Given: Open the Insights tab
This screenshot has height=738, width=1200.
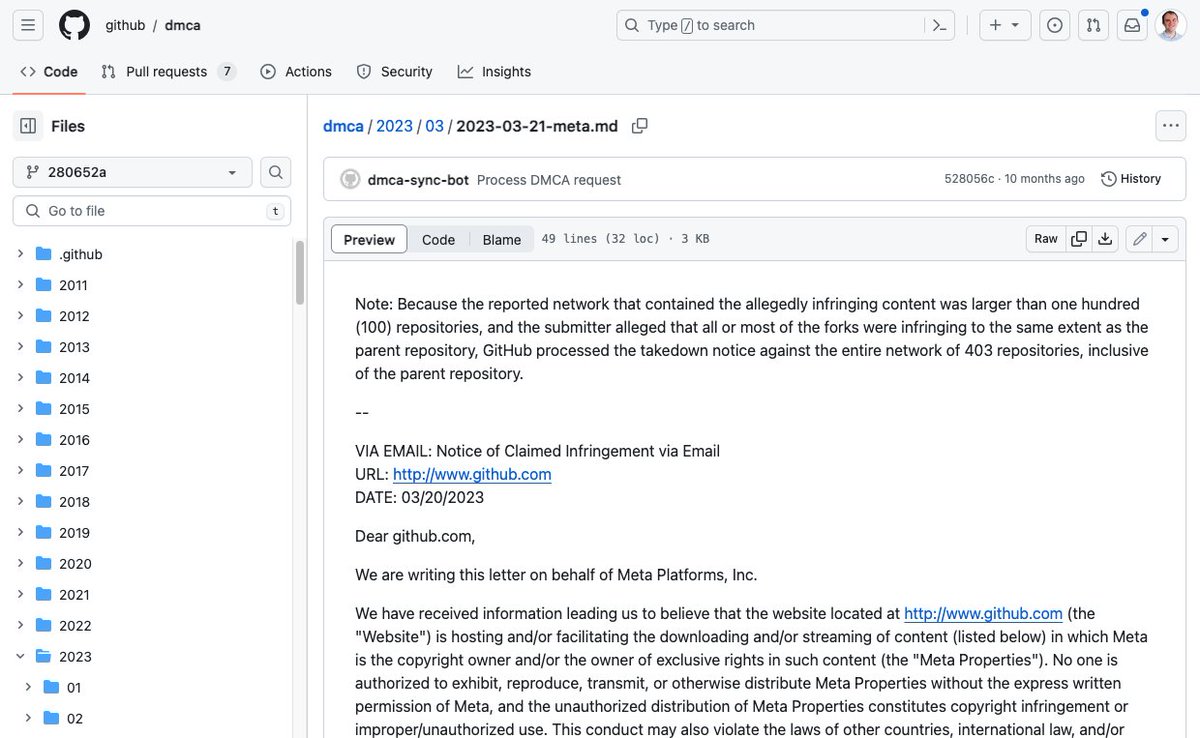Looking at the screenshot, I should click(494, 72).
